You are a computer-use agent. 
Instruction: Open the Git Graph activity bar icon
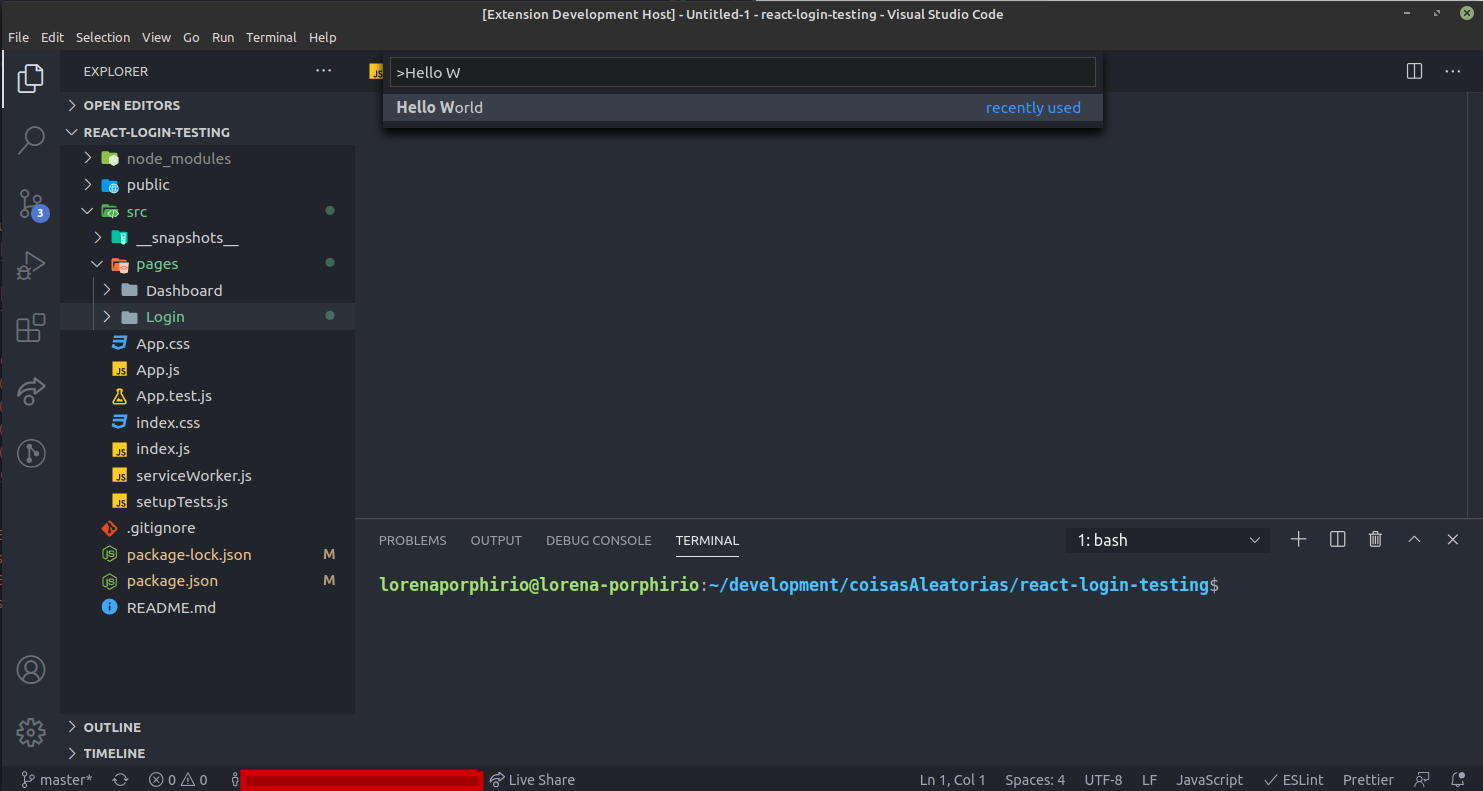31,452
